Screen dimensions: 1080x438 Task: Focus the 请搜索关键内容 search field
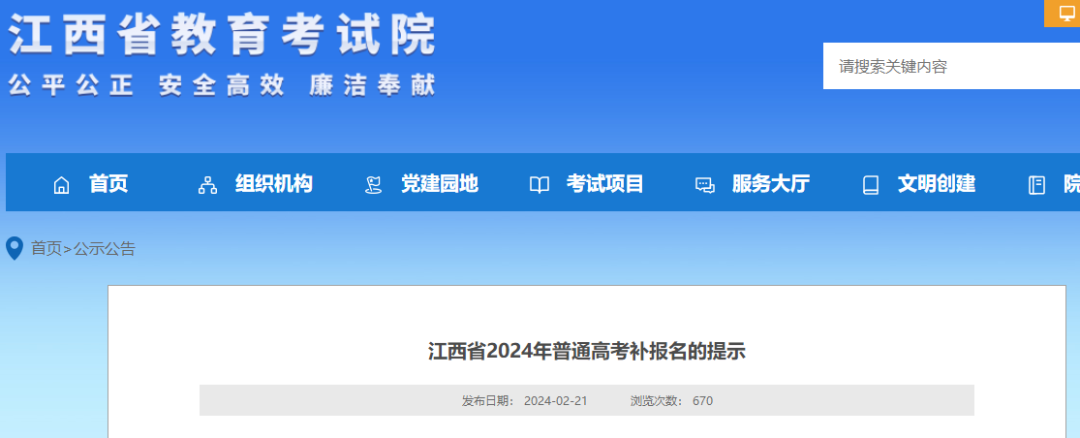[951, 66]
